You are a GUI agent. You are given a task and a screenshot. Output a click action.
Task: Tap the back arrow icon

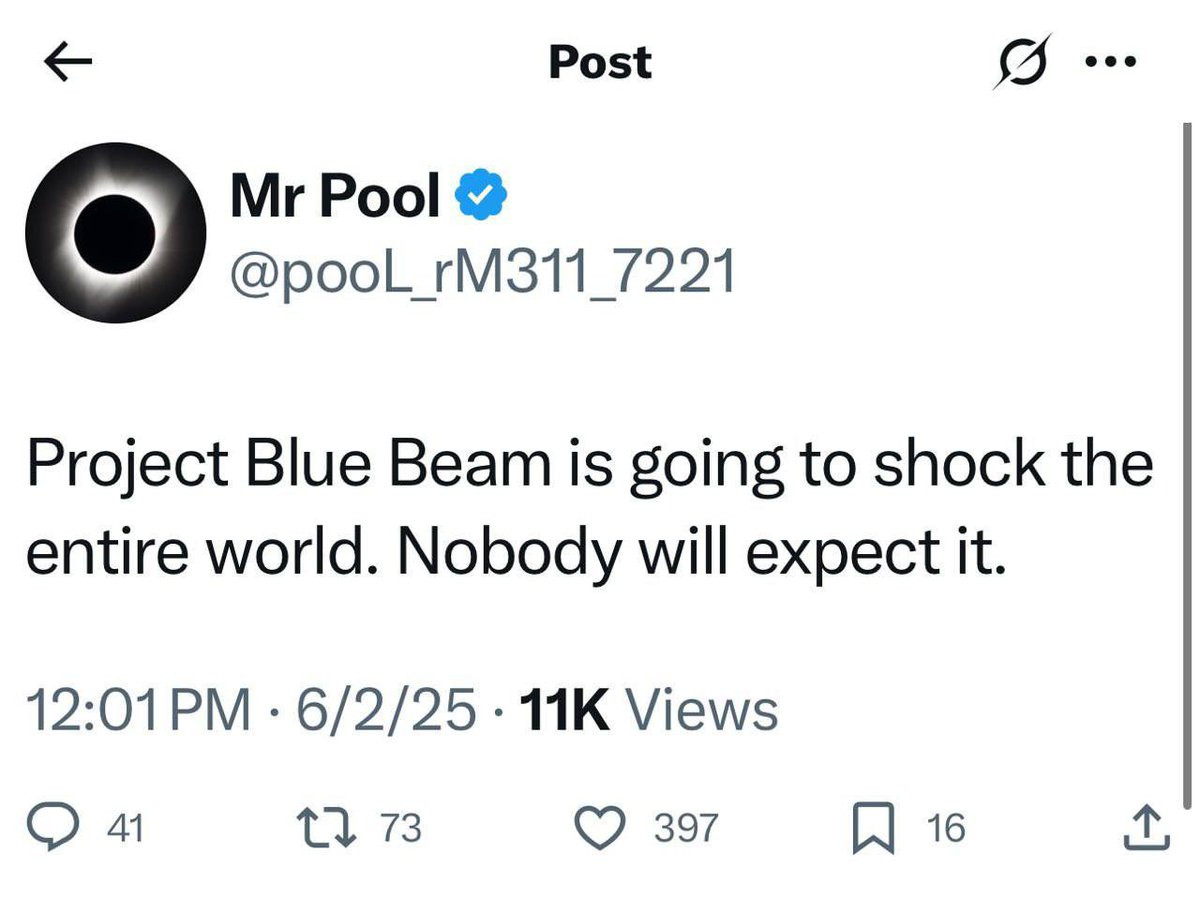pyautogui.click(x=69, y=63)
